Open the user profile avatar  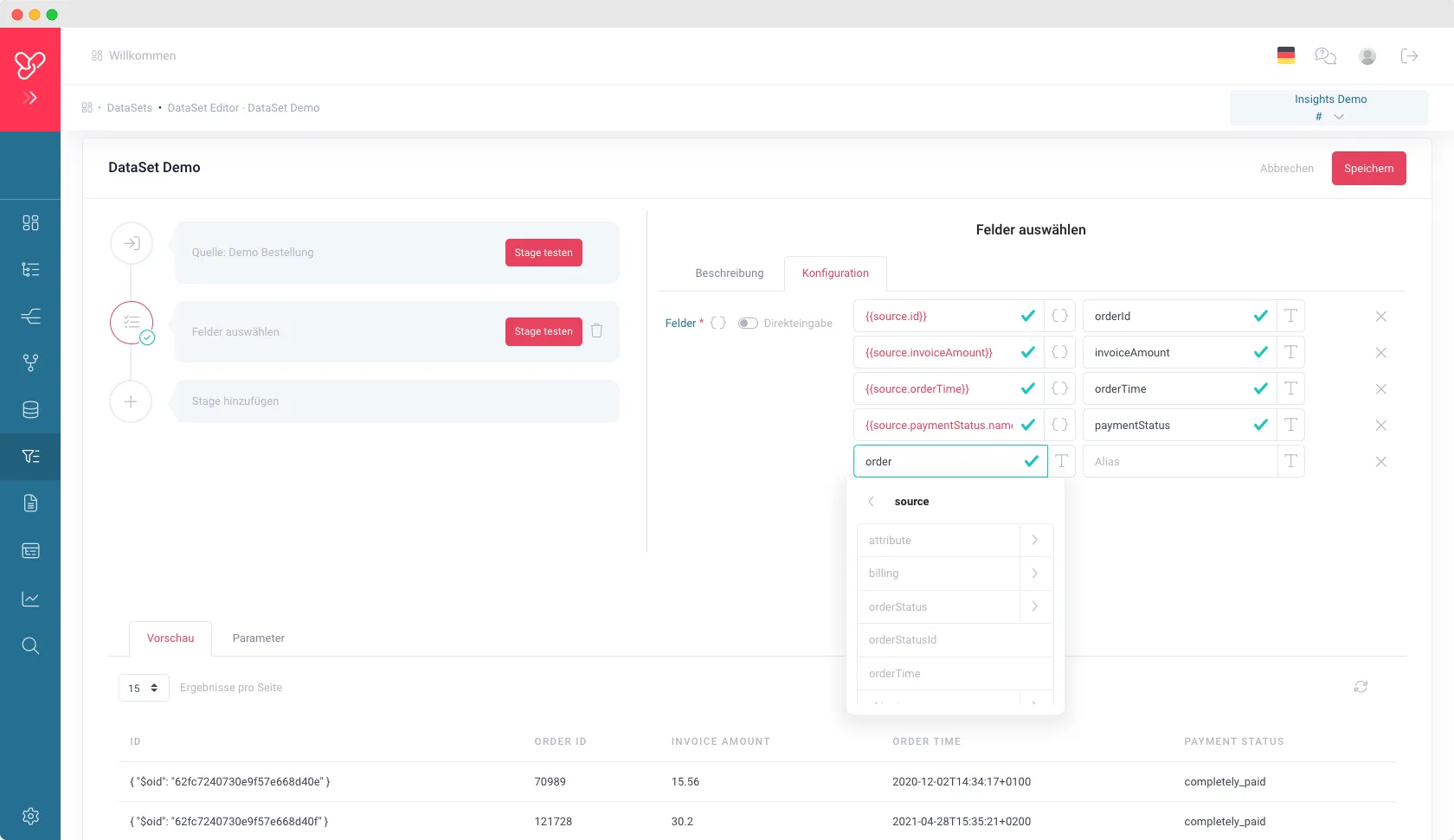1367,56
